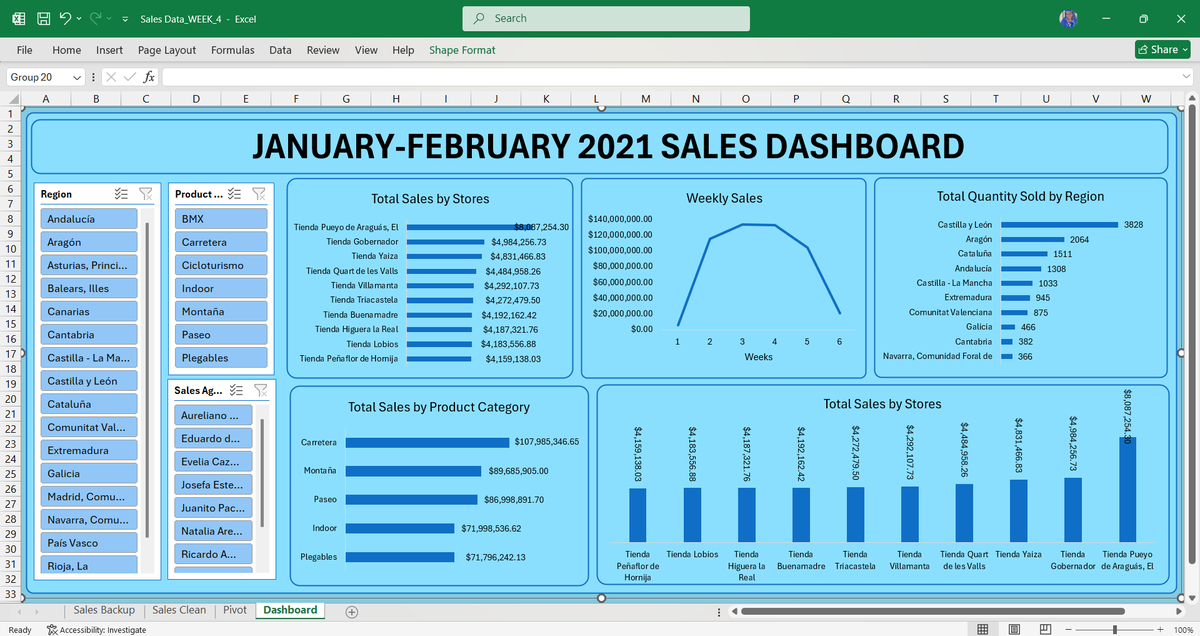This screenshot has width=1200, height=636.
Task: Open the File menu
Action: click(25, 50)
